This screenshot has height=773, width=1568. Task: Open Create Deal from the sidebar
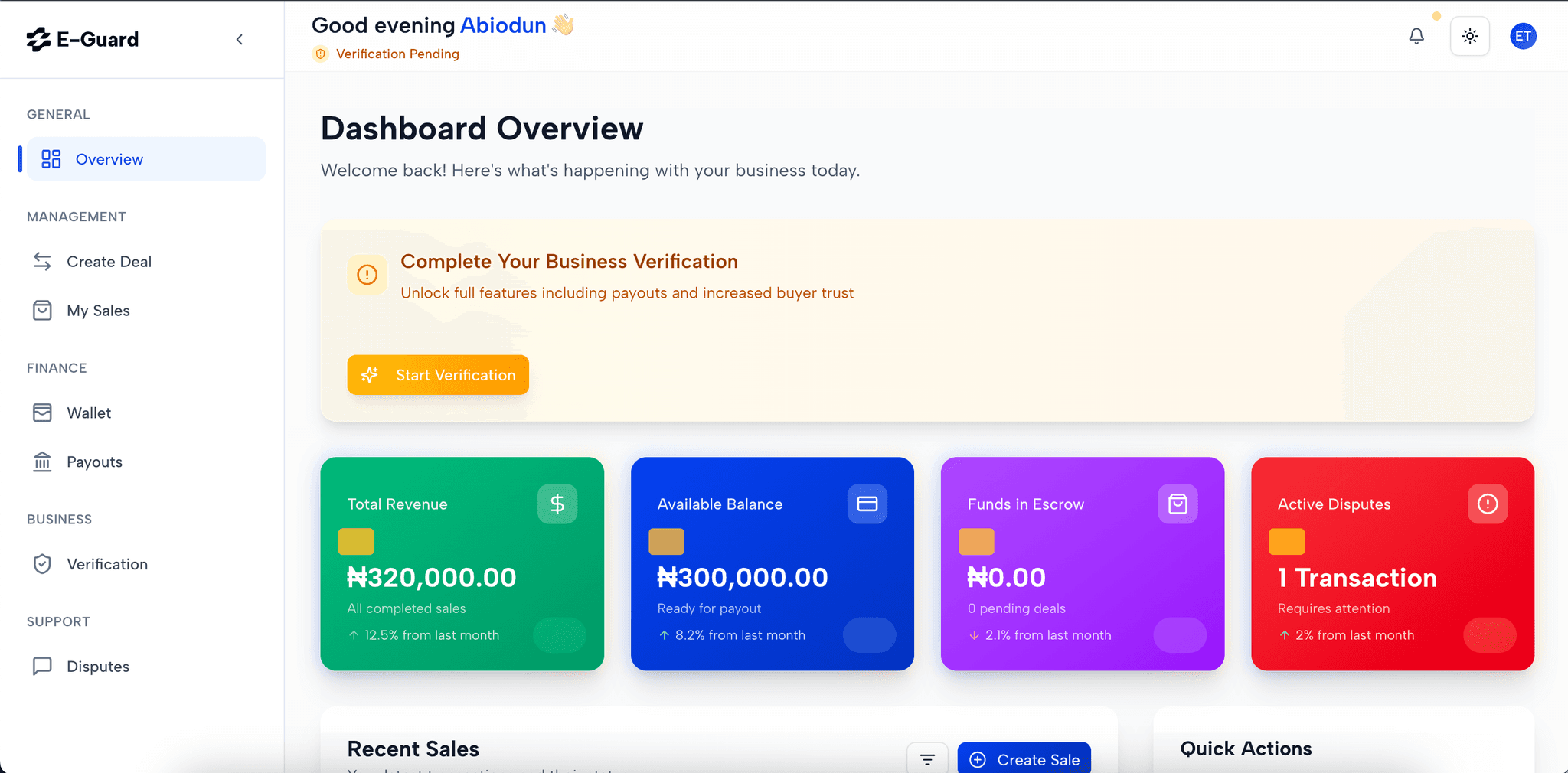coord(109,262)
